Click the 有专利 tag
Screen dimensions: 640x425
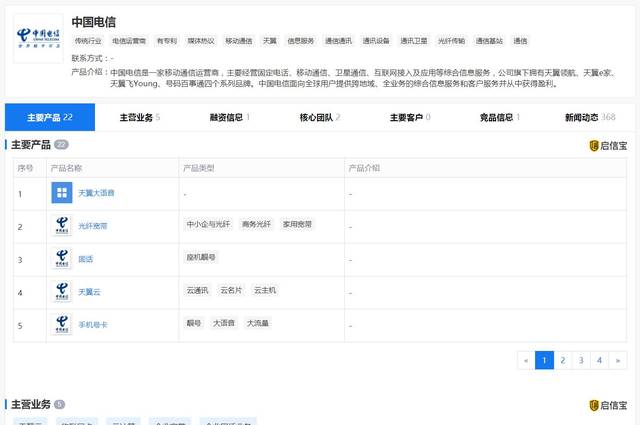(167, 41)
